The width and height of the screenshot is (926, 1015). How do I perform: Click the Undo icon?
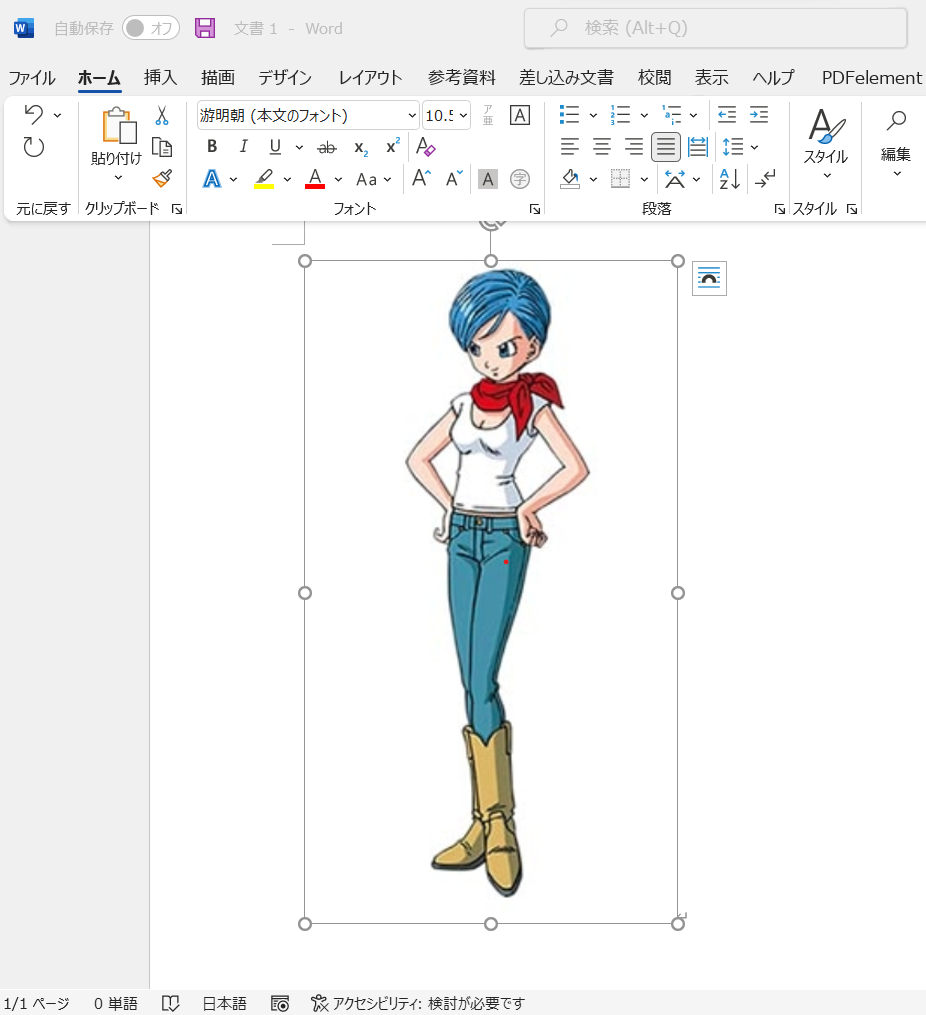[x=34, y=115]
